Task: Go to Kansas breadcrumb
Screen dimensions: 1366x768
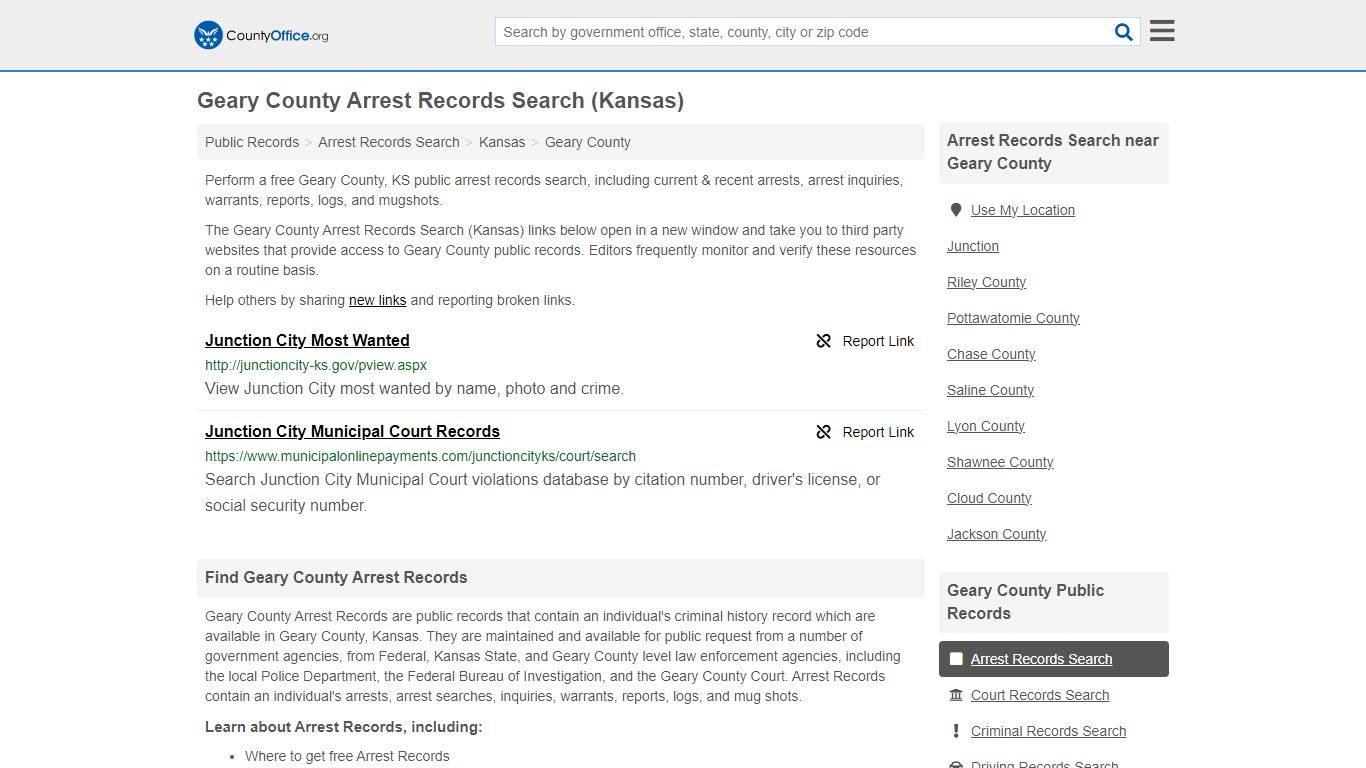Action: (502, 142)
